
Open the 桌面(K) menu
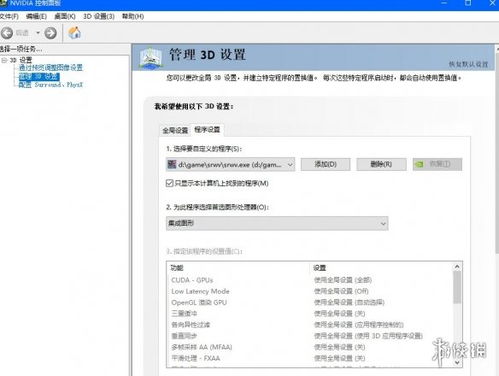[65, 16]
